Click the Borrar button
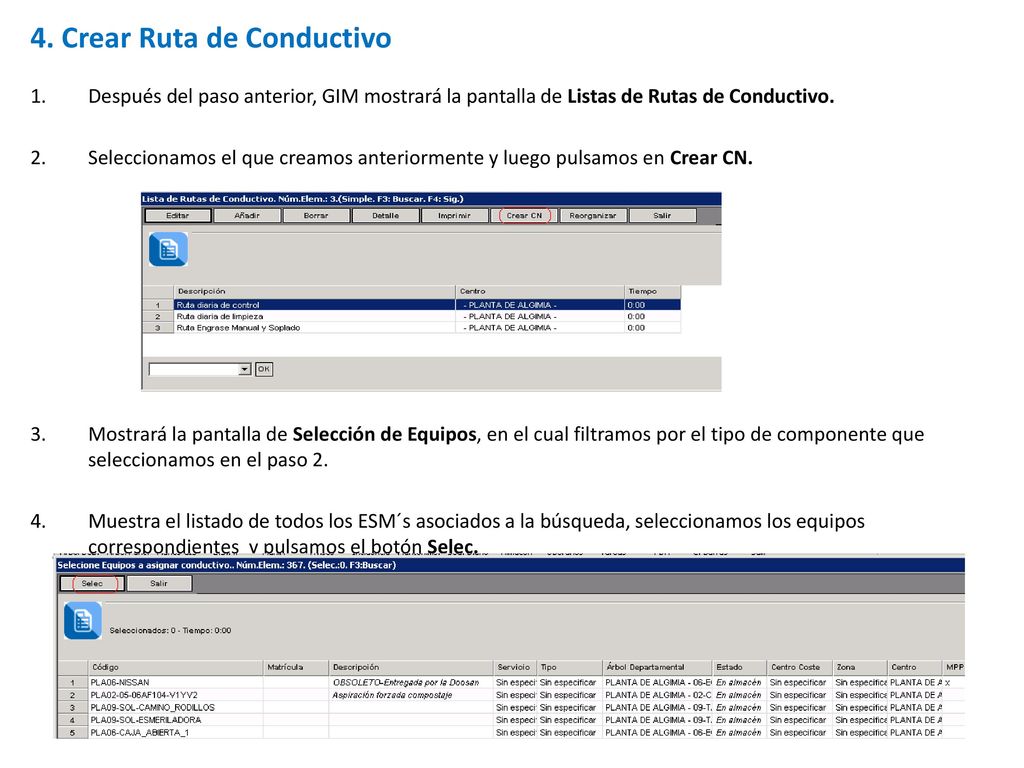1024x768 pixels. 316,216
